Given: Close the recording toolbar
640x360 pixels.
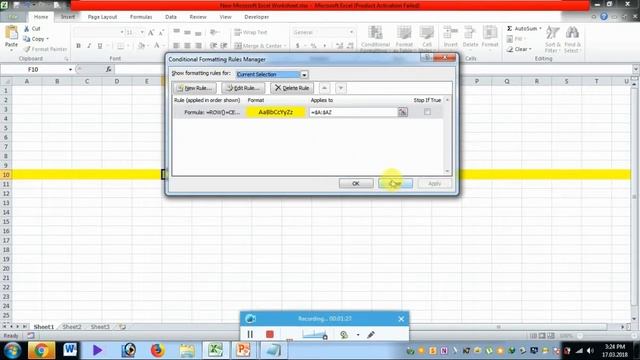Looking at the screenshot, I should click(401, 319).
